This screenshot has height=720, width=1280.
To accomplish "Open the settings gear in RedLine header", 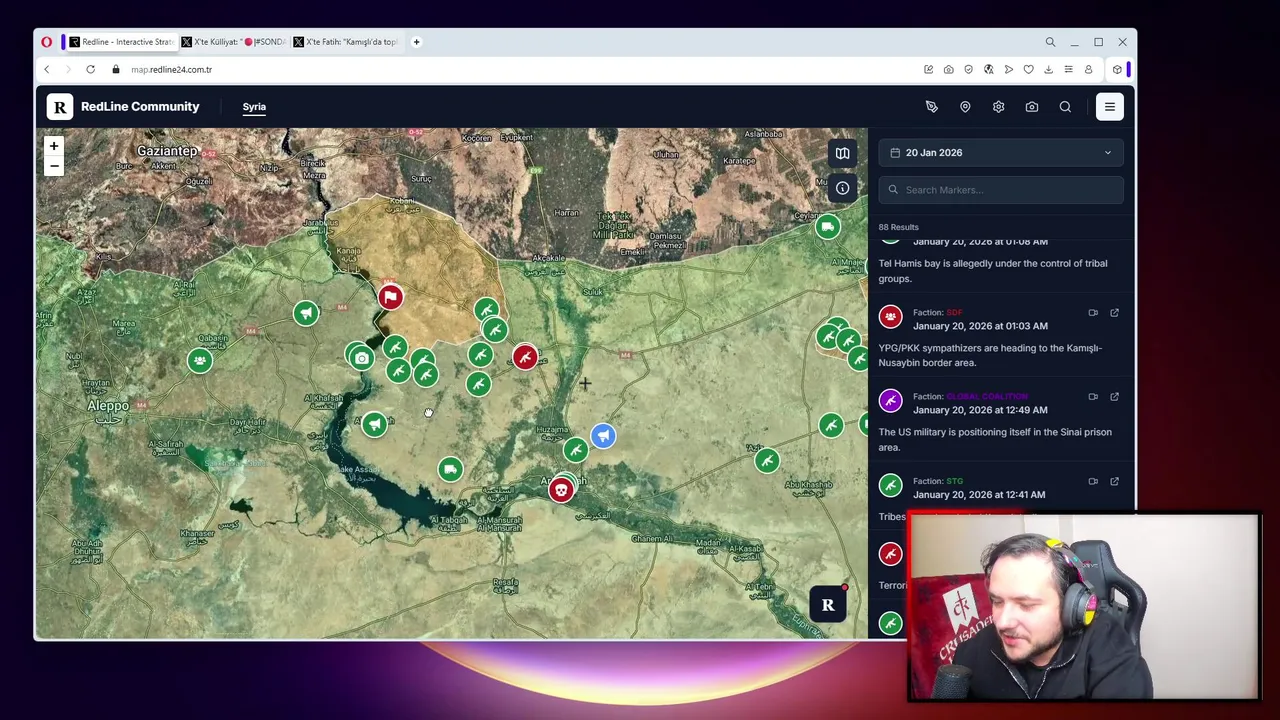I will tap(998, 106).
